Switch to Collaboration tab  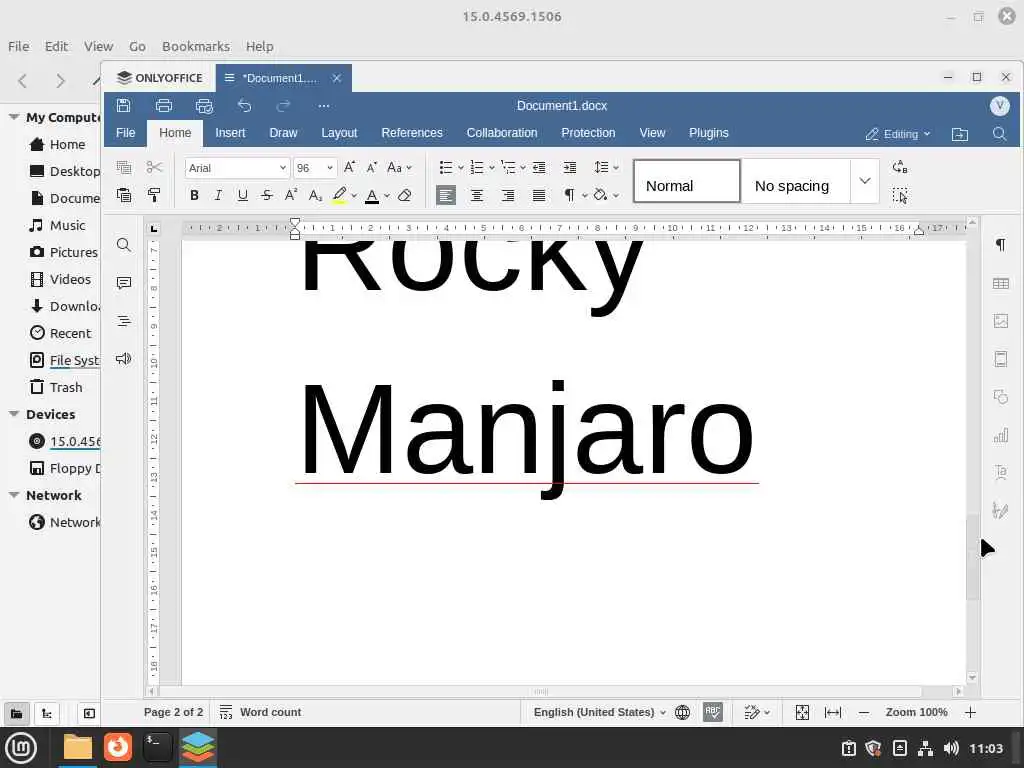click(x=502, y=133)
